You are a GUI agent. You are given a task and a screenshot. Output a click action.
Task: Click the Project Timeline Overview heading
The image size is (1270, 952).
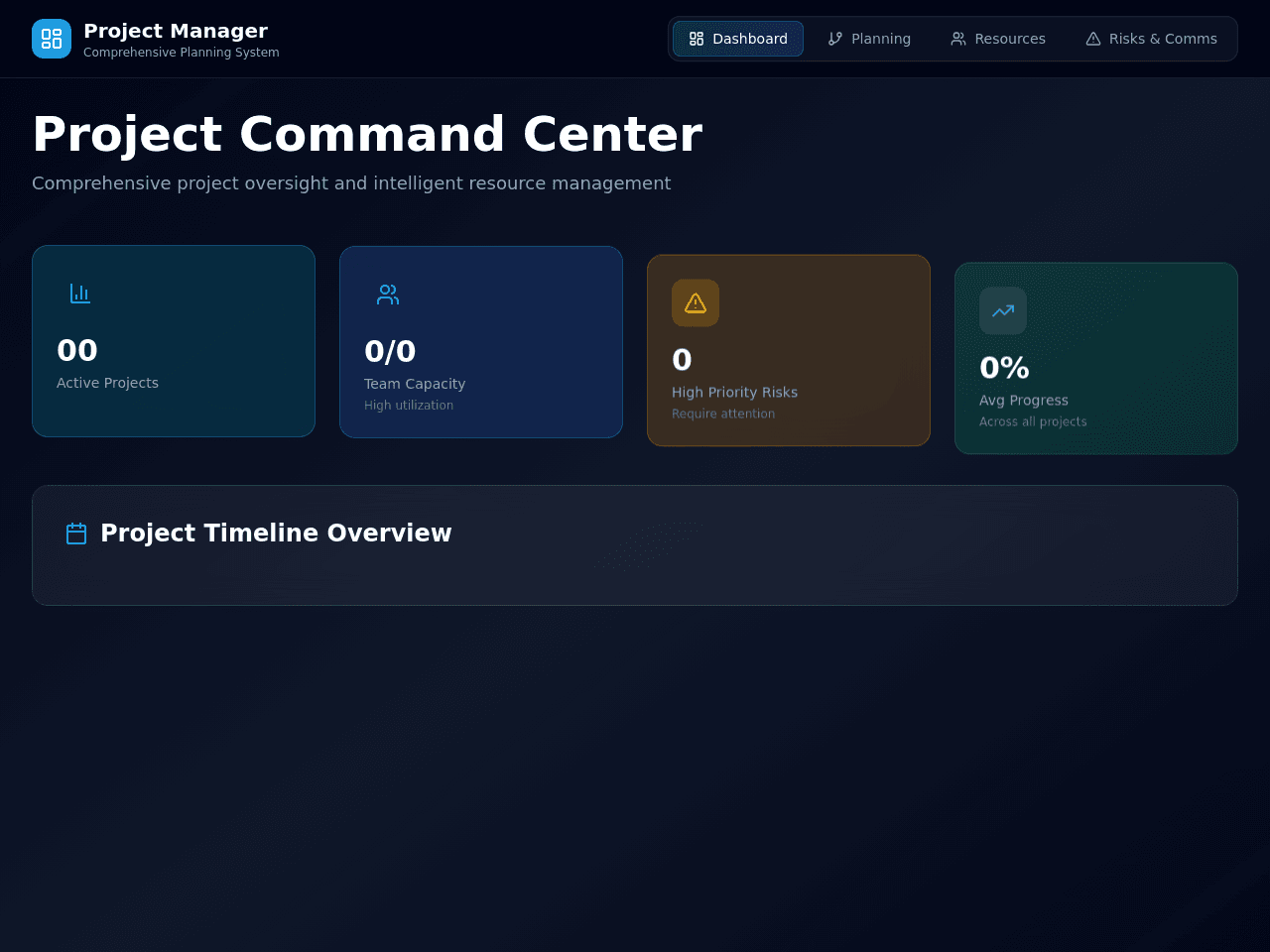pyautogui.click(x=276, y=533)
